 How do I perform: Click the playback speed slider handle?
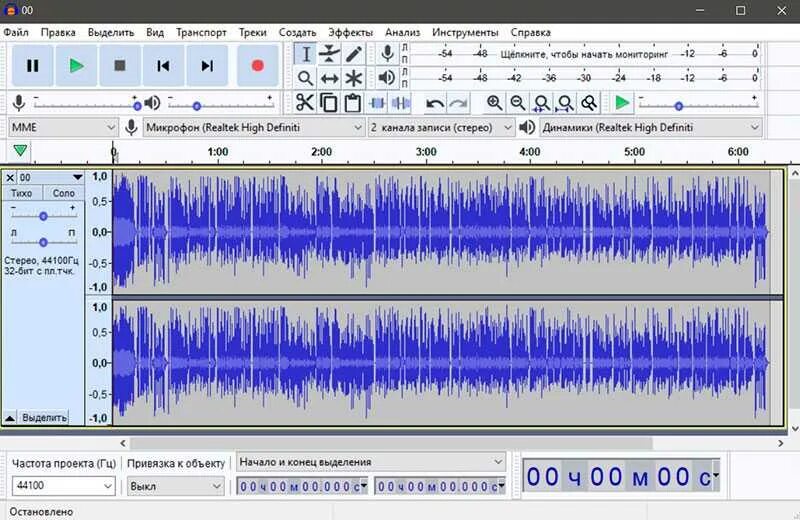pyautogui.click(x=679, y=106)
